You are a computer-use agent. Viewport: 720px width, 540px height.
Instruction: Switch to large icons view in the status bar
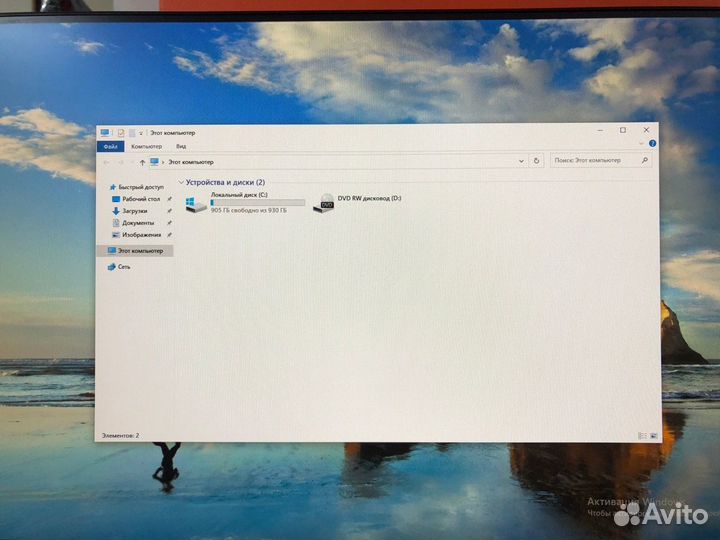(653, 436)
